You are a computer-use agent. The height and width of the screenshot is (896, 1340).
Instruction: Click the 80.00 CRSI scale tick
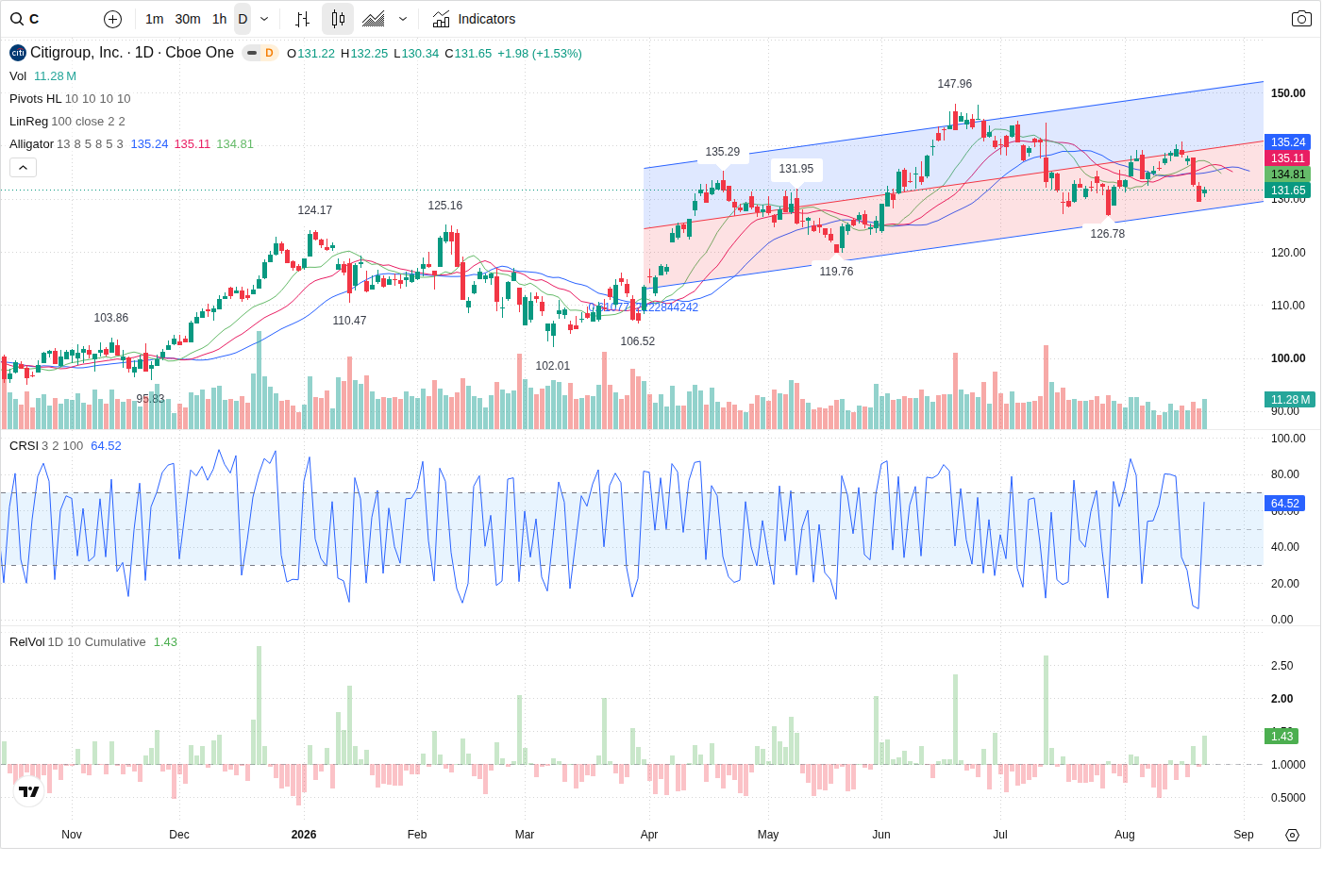click(1285, 474)
